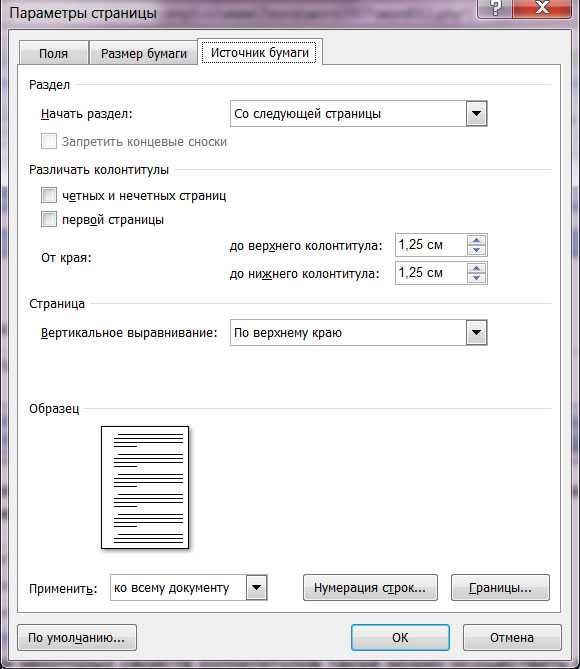Switch to the Поля tab

54,53
